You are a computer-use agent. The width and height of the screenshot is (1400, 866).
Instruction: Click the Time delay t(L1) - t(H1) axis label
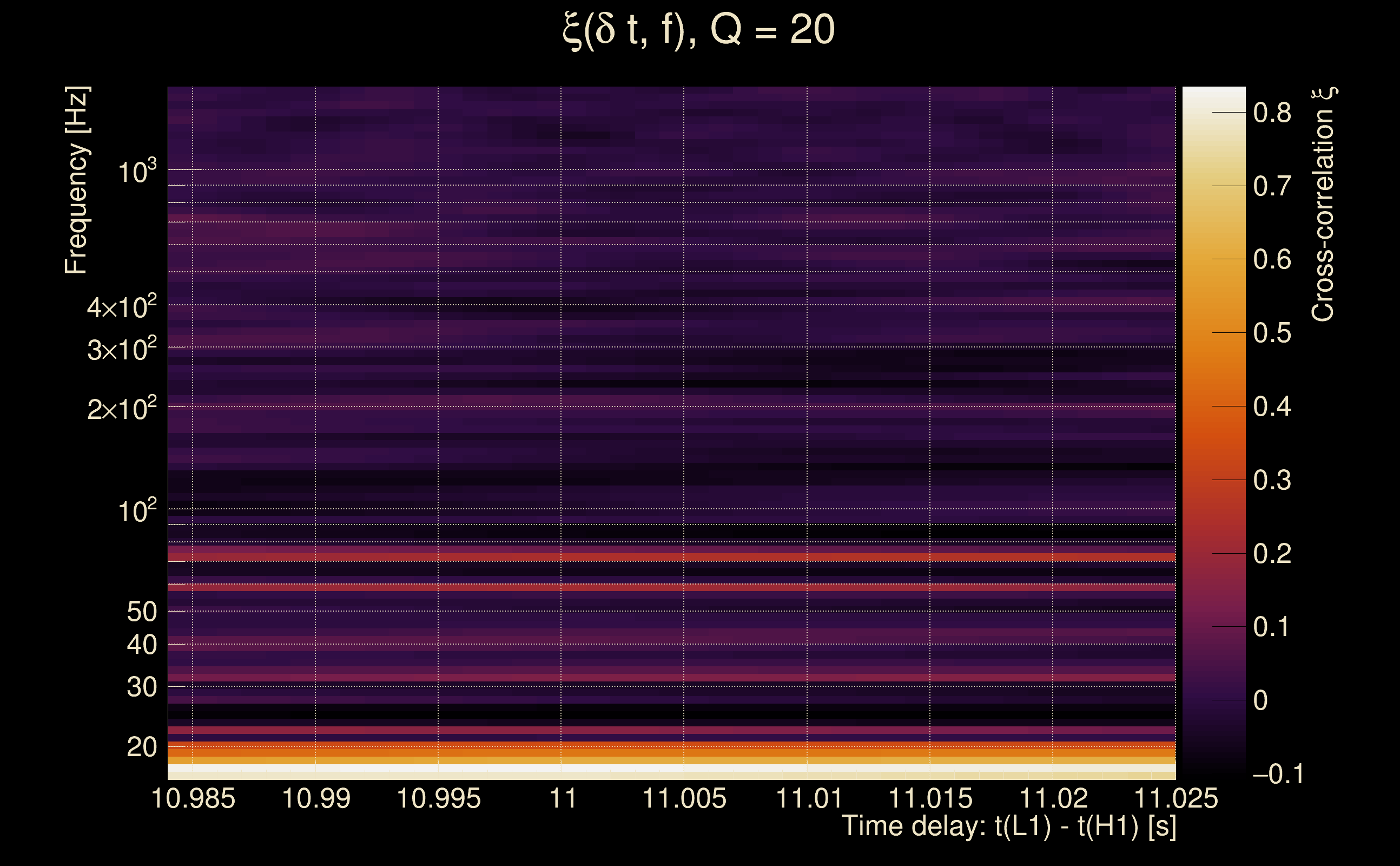click(x=1008, y=826)
